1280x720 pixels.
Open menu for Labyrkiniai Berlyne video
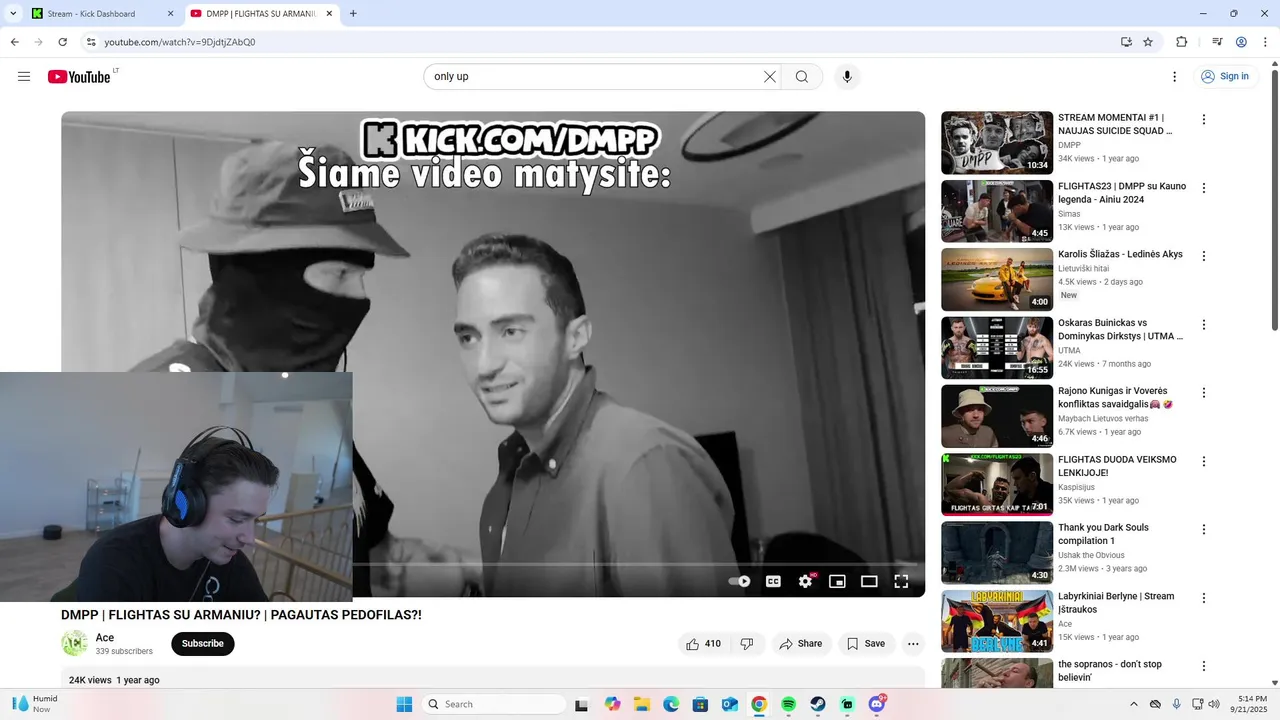1204,598
